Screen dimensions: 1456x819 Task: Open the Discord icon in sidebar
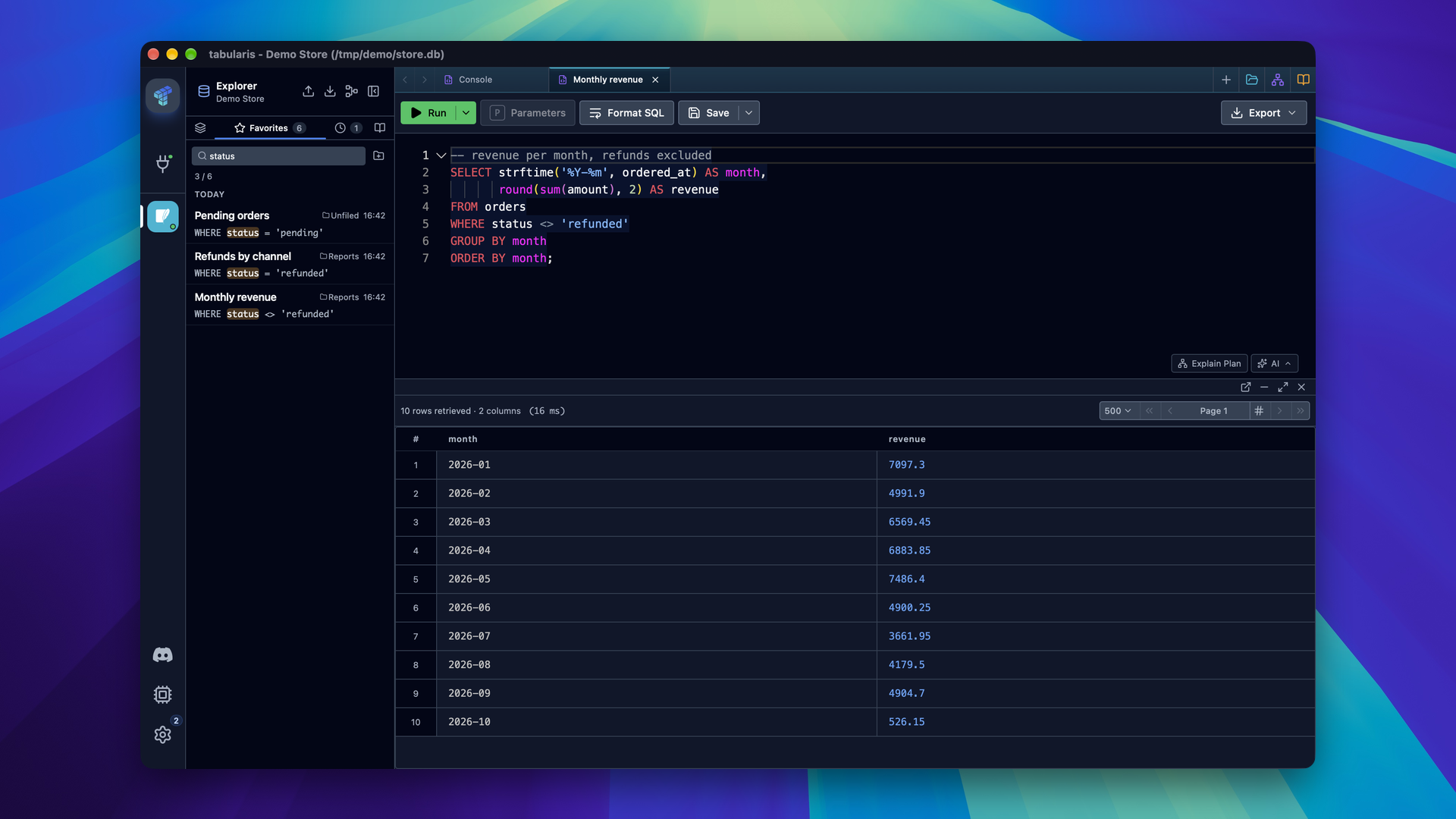tap(162, 654)
